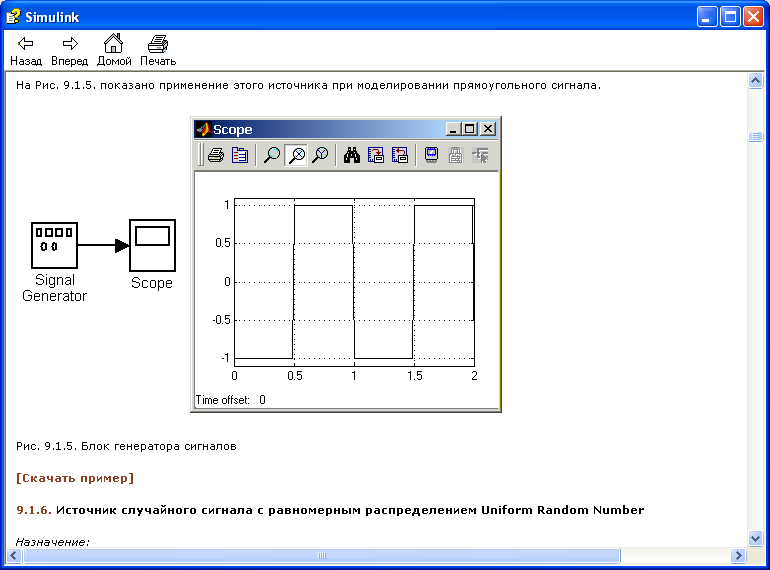Click the vertical scrollbar thumb

tap(755, 136)
